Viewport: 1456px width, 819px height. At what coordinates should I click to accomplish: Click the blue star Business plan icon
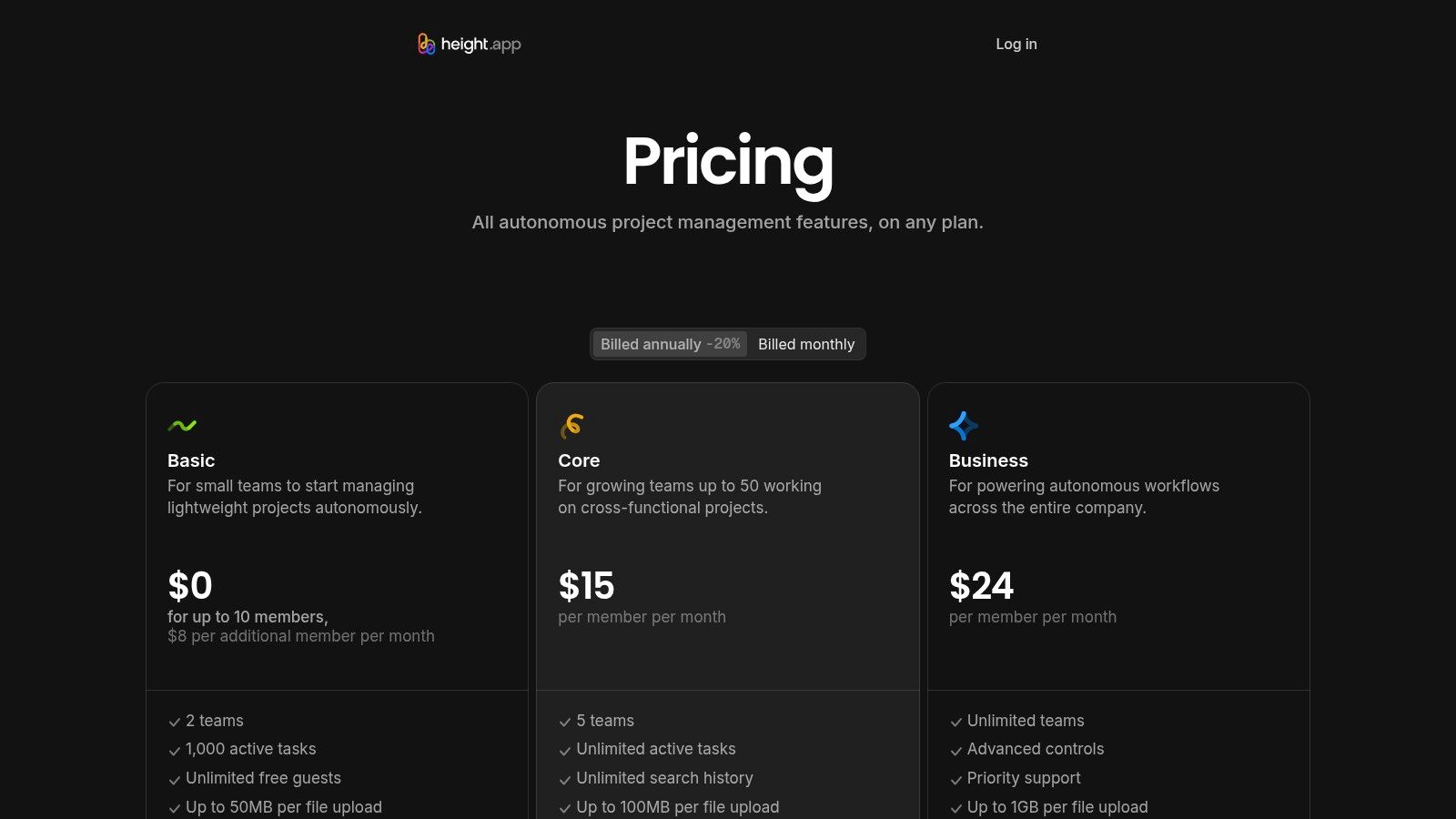pyautogui.click(x=963, y=425)
